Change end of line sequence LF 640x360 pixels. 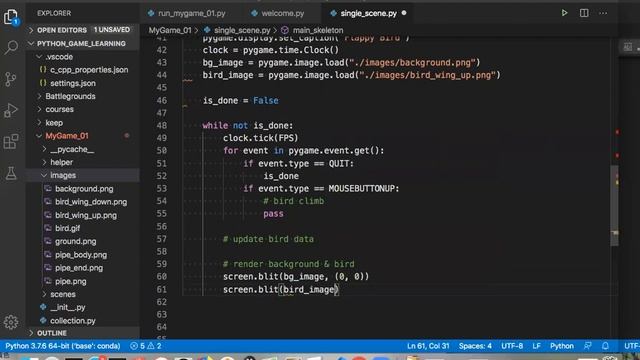pos(536,346)
